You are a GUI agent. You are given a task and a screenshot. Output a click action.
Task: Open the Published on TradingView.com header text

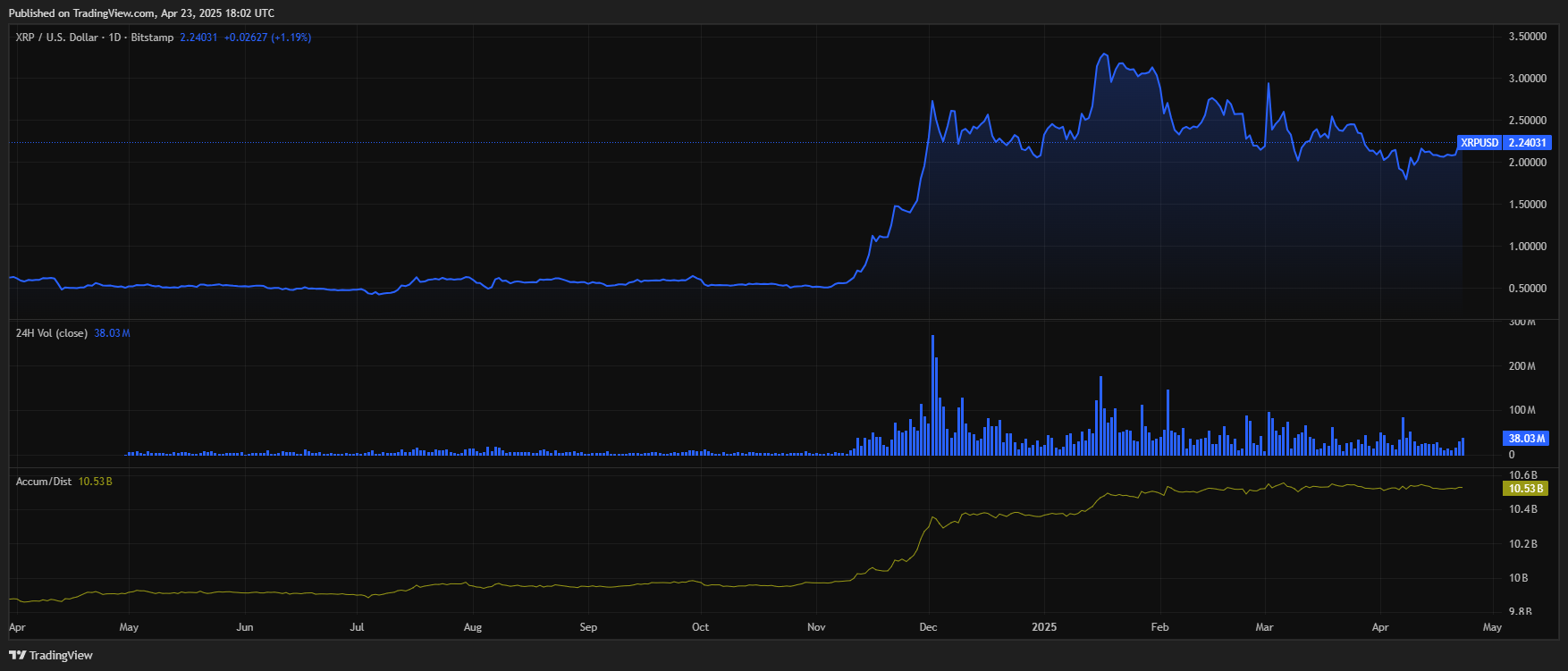tap(141, 13)
